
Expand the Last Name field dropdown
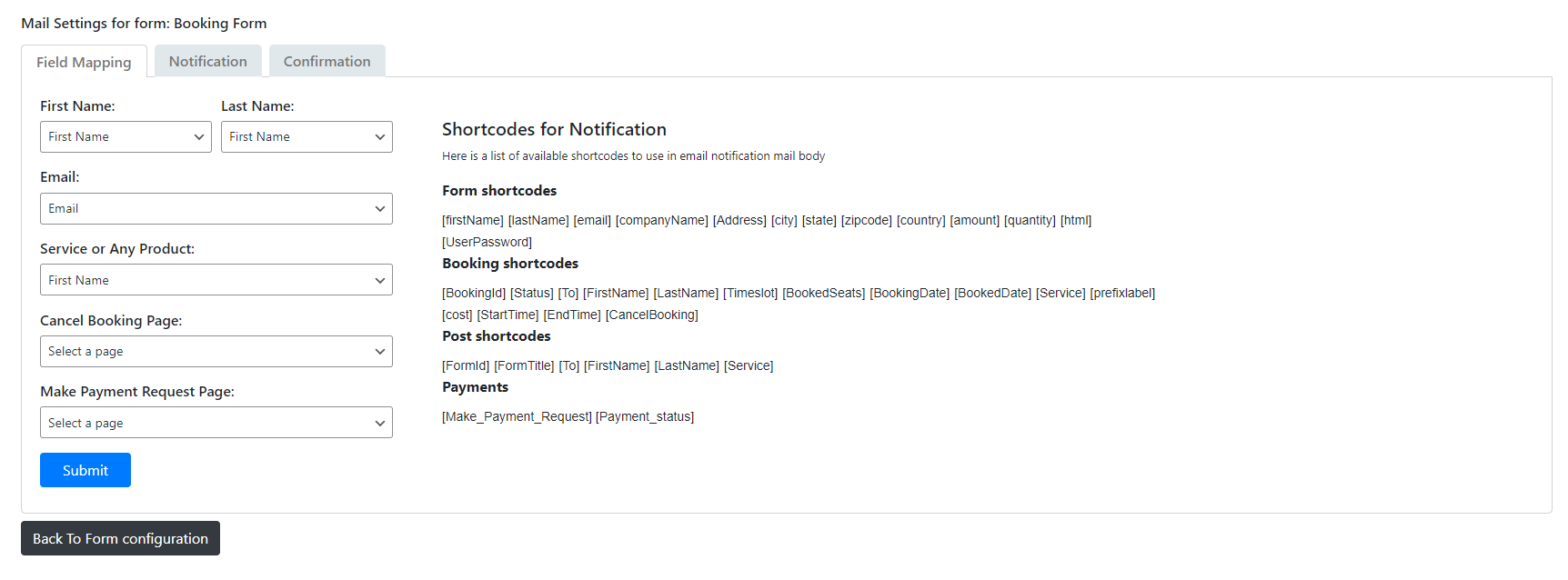pos(307,137)
